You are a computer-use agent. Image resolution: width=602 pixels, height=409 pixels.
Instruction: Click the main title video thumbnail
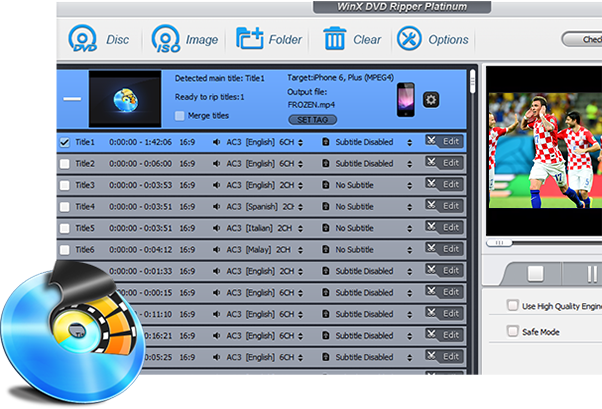[125, 98]
